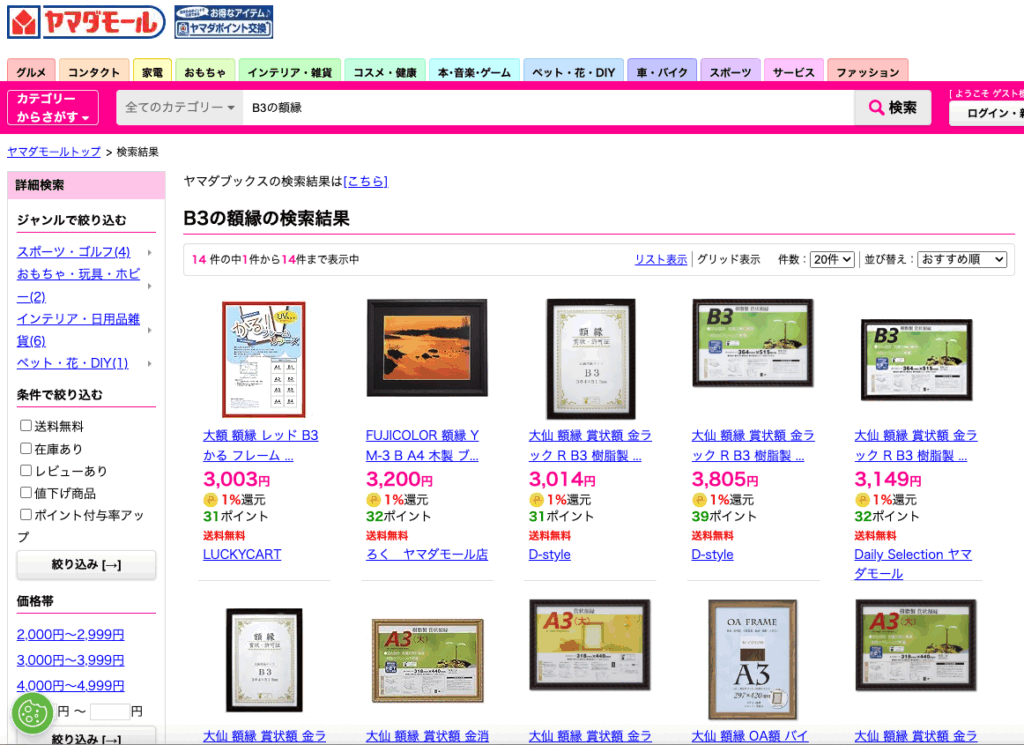Image resolution: width=1024 pixels, height=745 pixels.
Task: Open 大額 額縁 レッド B3 product title
Action: 261,445
